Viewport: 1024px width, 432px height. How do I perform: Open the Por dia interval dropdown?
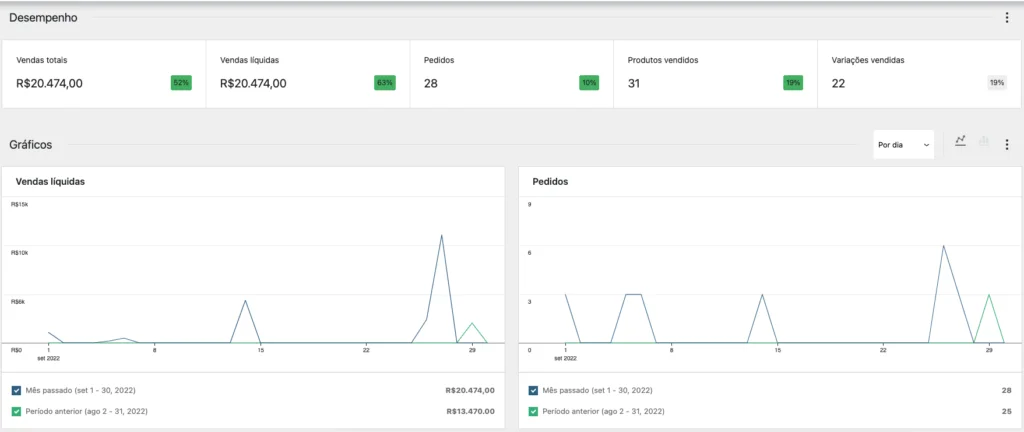[x=903, y=144]
